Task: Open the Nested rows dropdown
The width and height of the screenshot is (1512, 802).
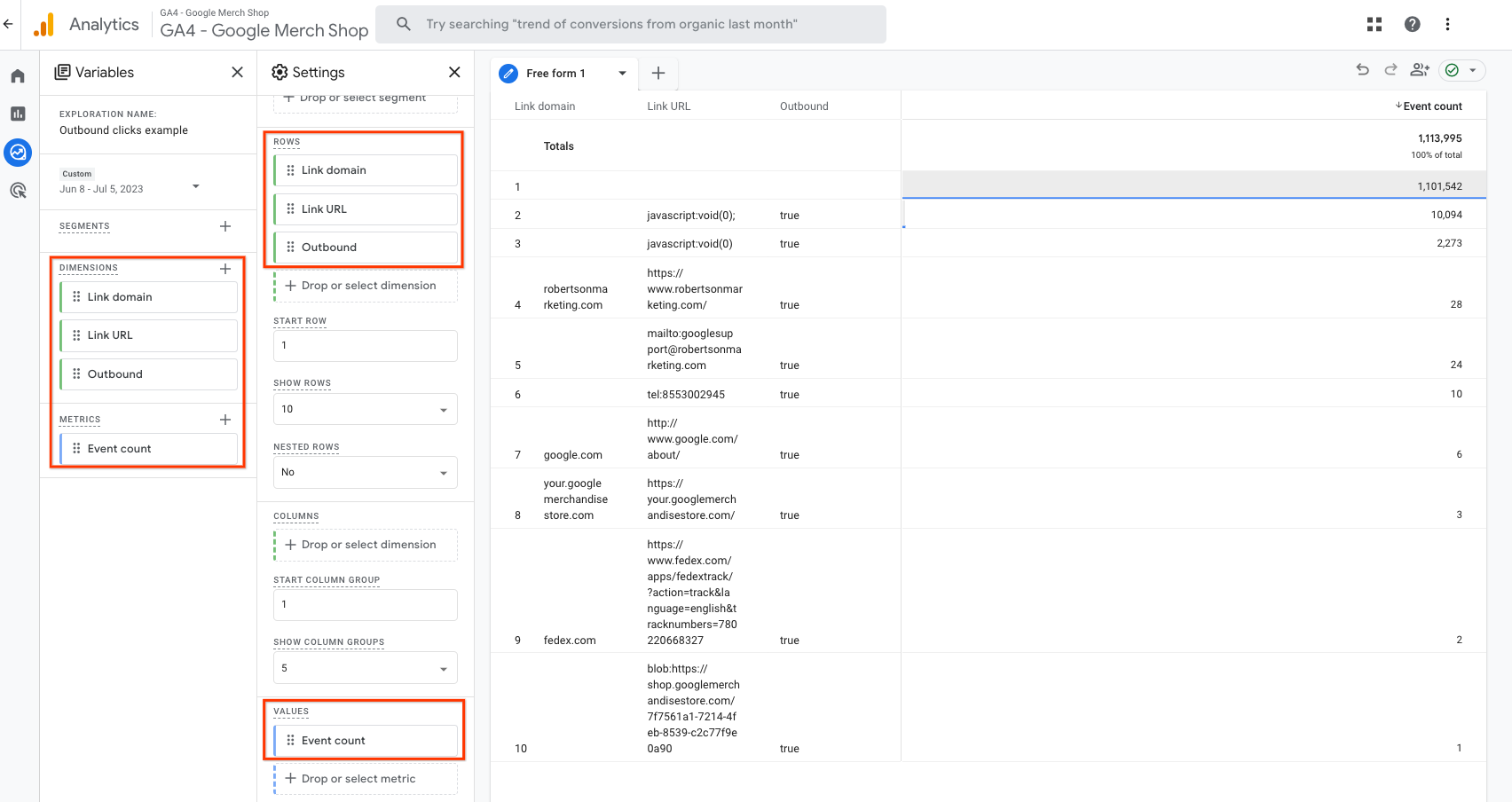Action: 366,472
